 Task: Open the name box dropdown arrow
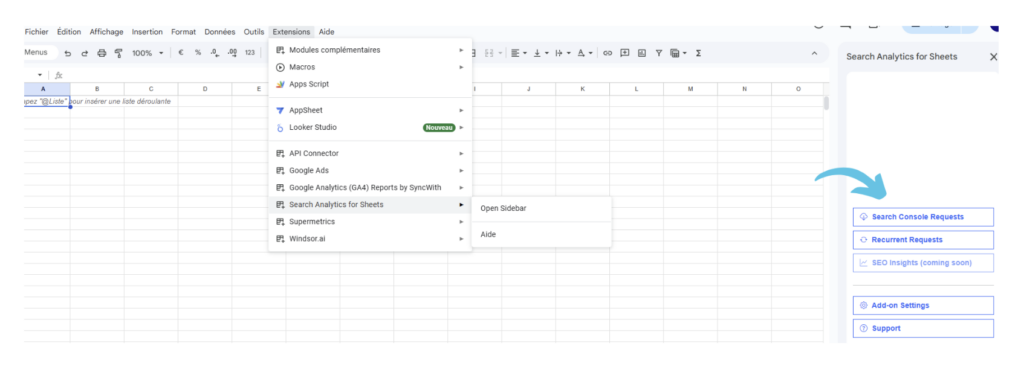coord(40,75)
